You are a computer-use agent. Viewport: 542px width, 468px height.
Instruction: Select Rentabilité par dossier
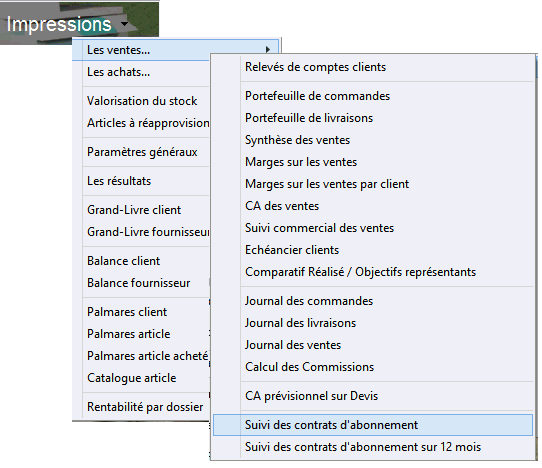145,407
